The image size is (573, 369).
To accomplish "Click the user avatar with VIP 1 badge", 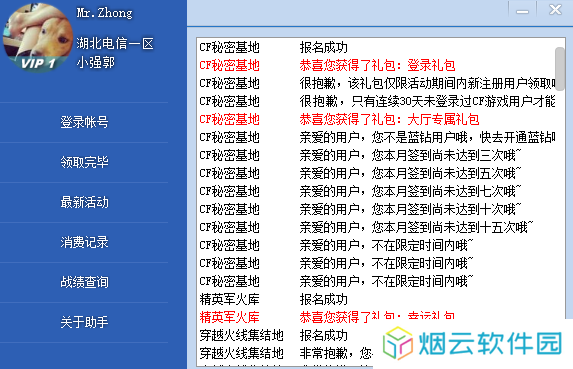I will click(x=38, y=38).
